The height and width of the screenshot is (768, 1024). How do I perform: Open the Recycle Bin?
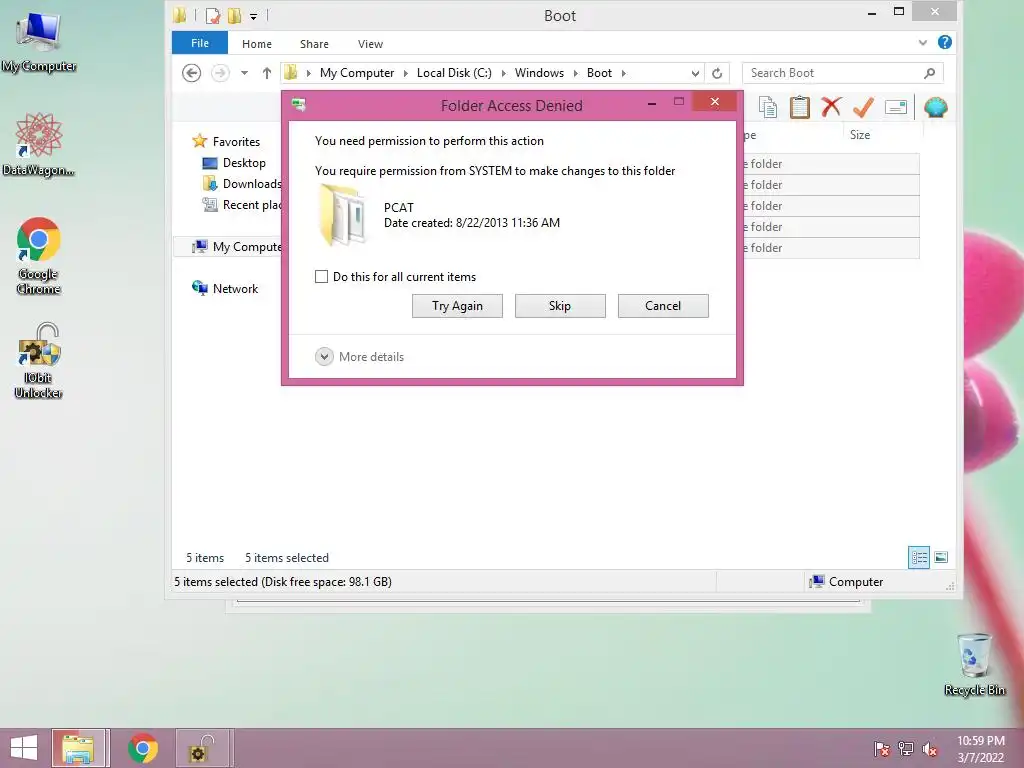(x=974, y=664)
